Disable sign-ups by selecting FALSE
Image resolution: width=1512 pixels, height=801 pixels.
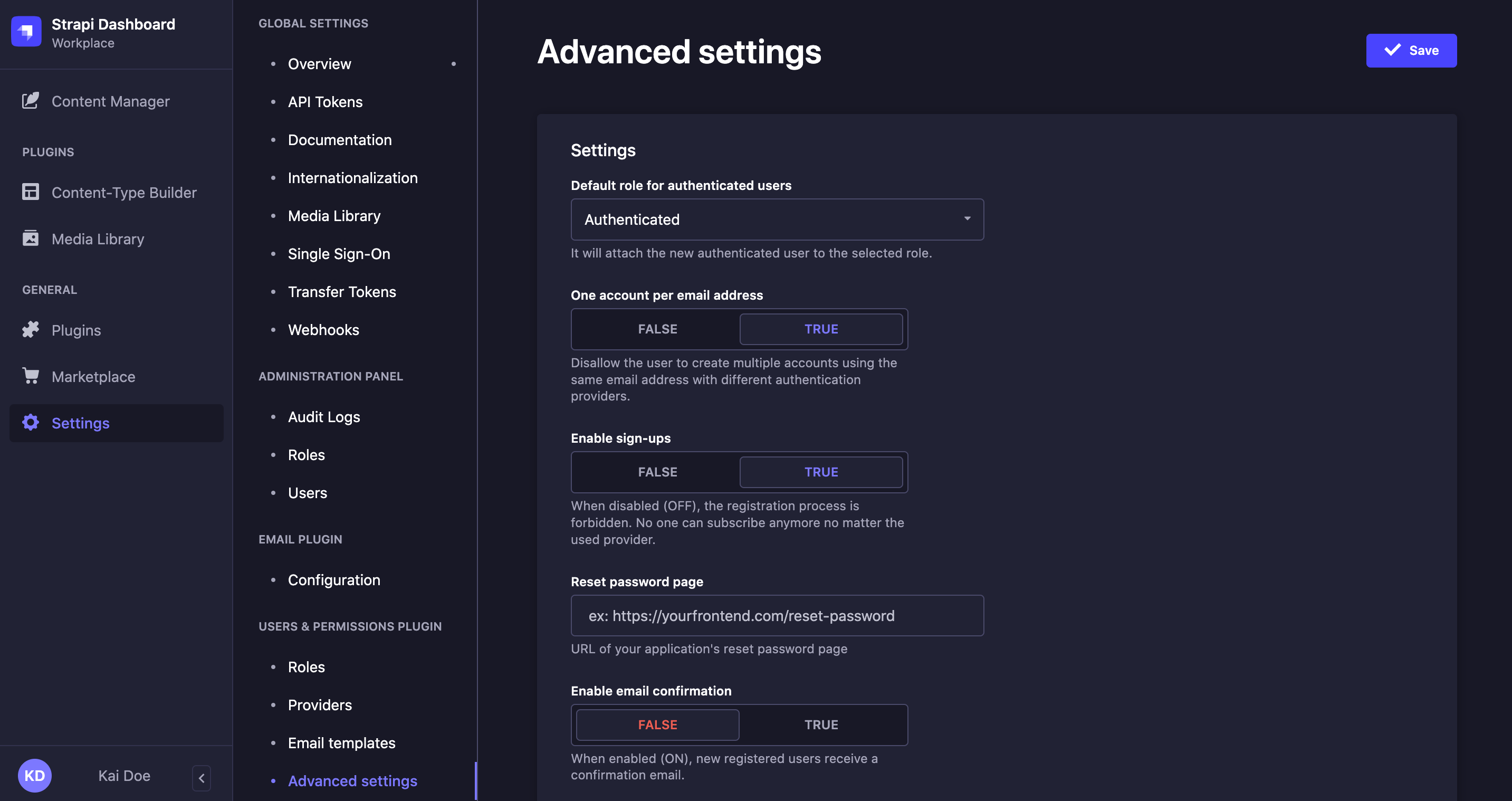657,472
